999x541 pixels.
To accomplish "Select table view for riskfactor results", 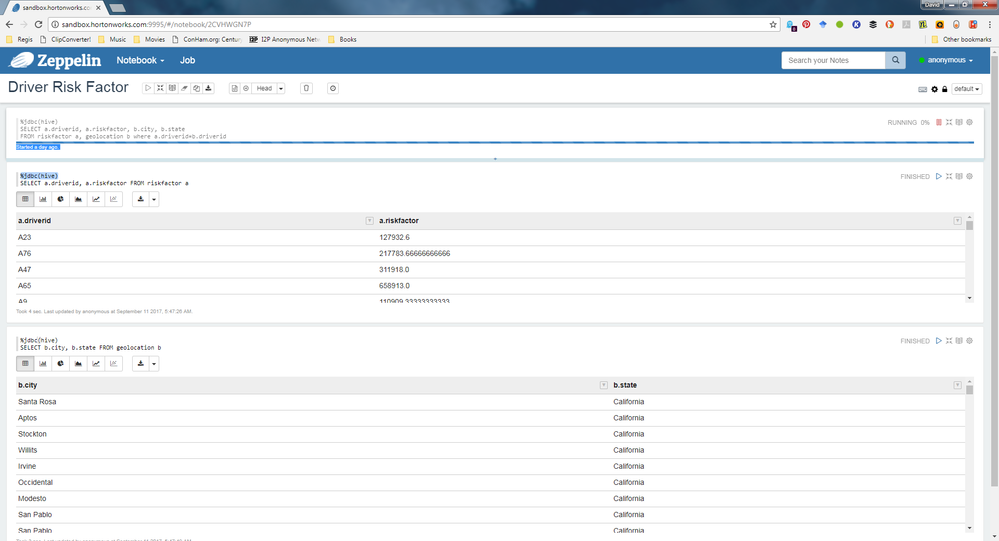I will click(25, 199).
